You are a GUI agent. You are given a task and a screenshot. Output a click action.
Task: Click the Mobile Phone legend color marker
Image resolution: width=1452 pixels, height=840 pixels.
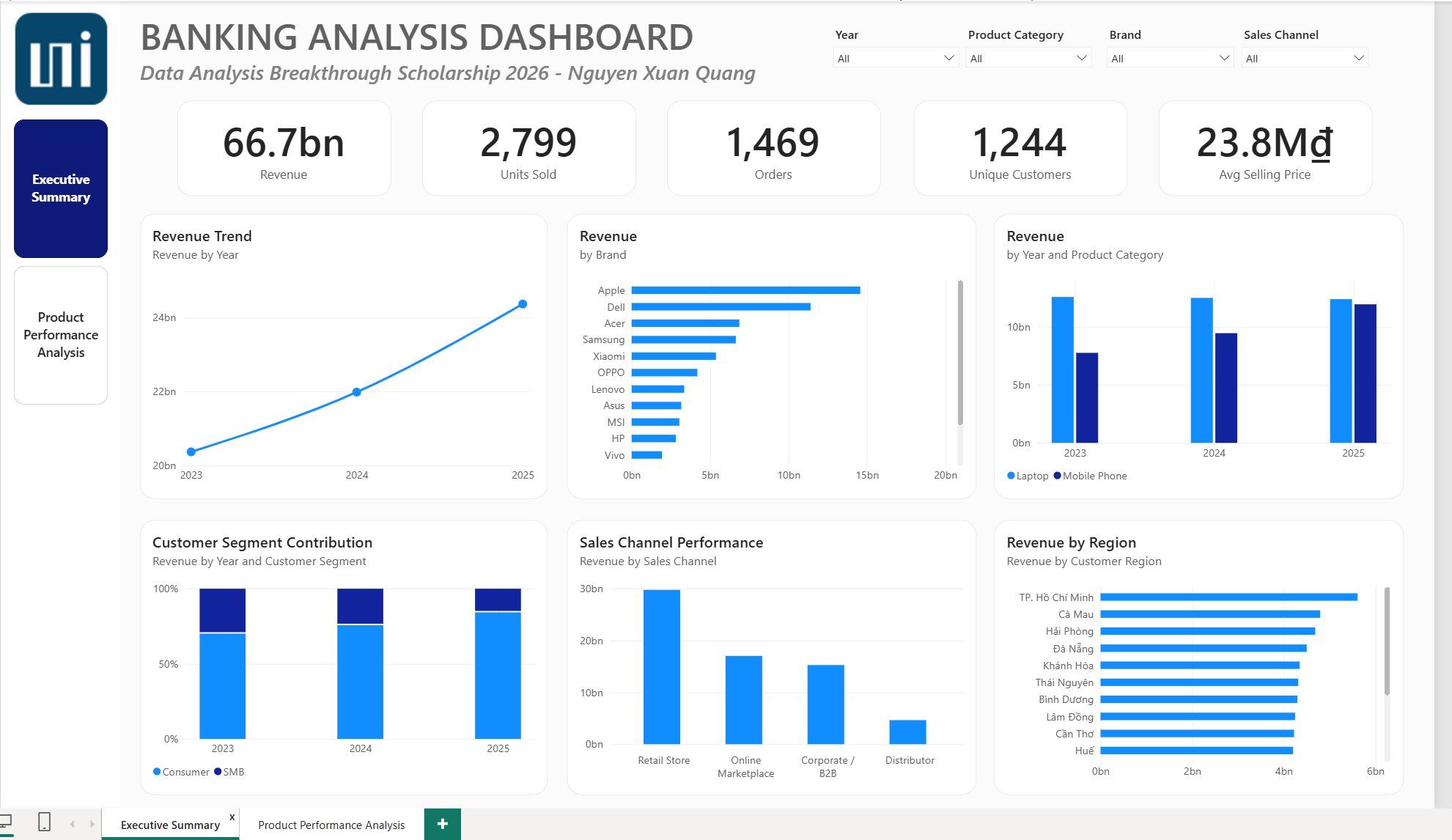click(x=1058, y=476)
